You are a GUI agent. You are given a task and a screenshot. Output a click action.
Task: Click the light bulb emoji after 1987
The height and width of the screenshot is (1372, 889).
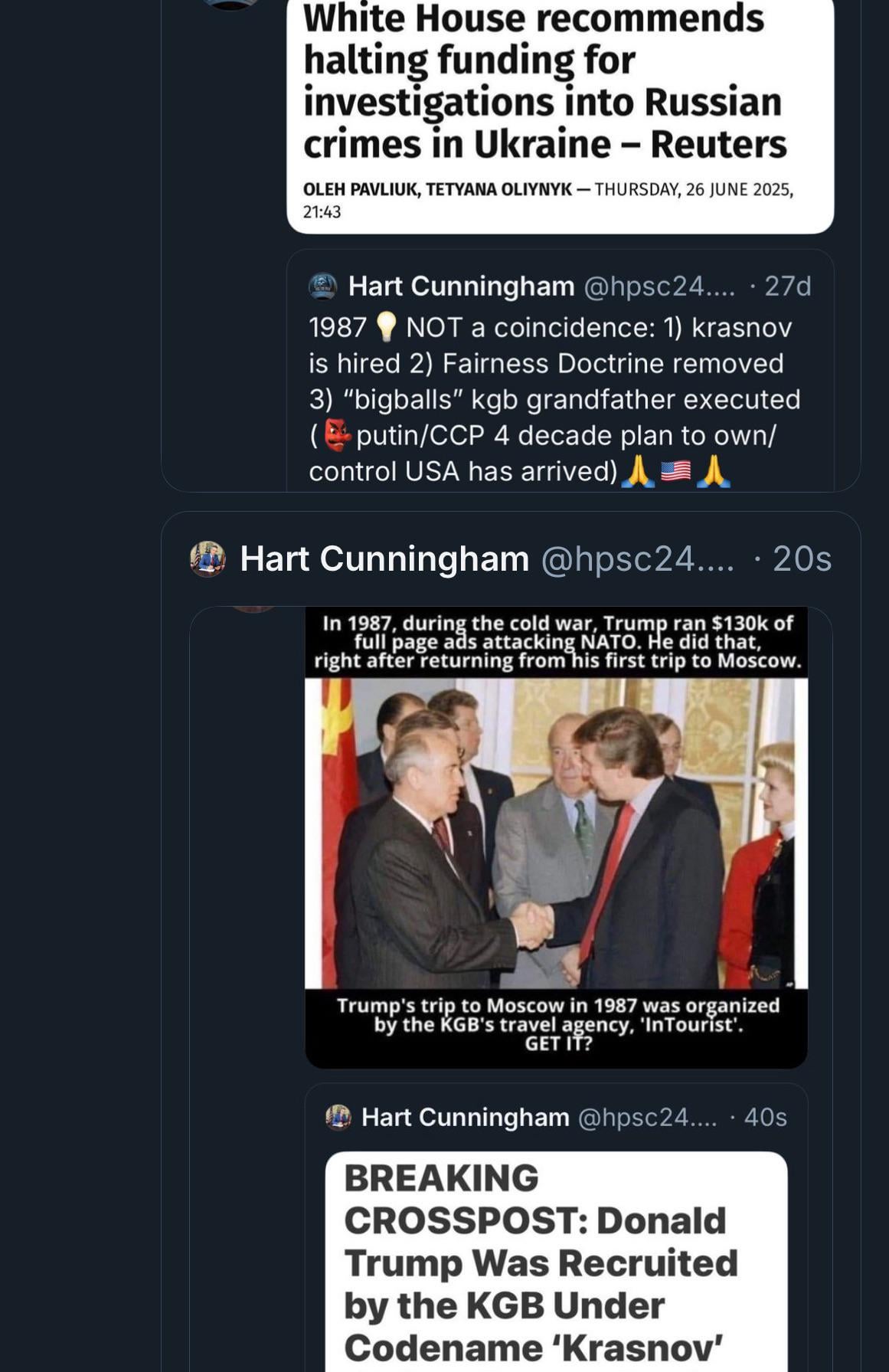[x=387, y=327]
